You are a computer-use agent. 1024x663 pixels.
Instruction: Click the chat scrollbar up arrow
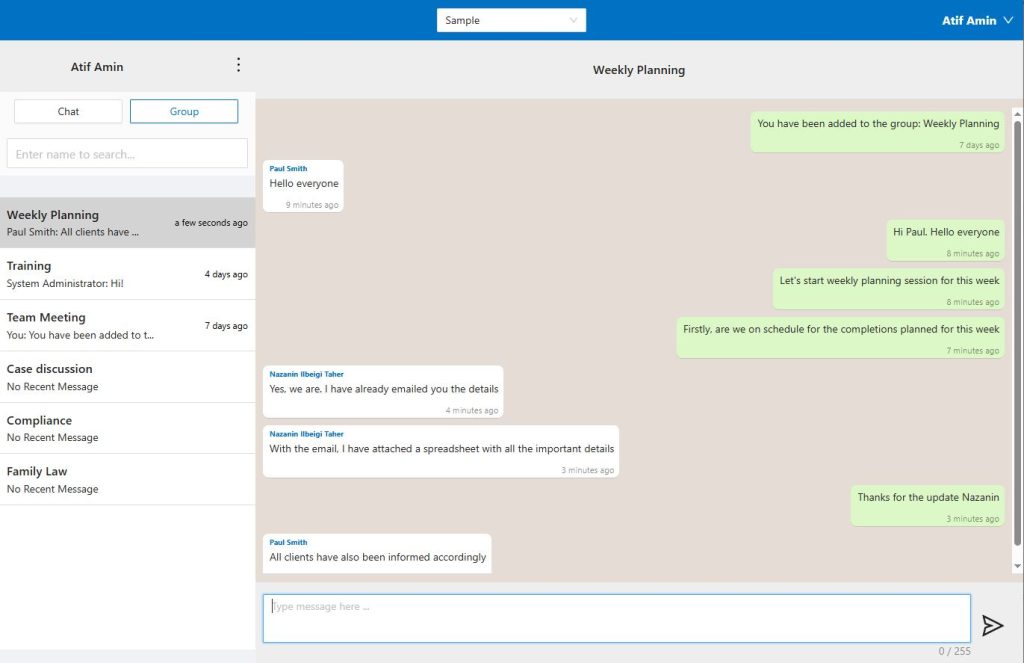click(1017, 113)
